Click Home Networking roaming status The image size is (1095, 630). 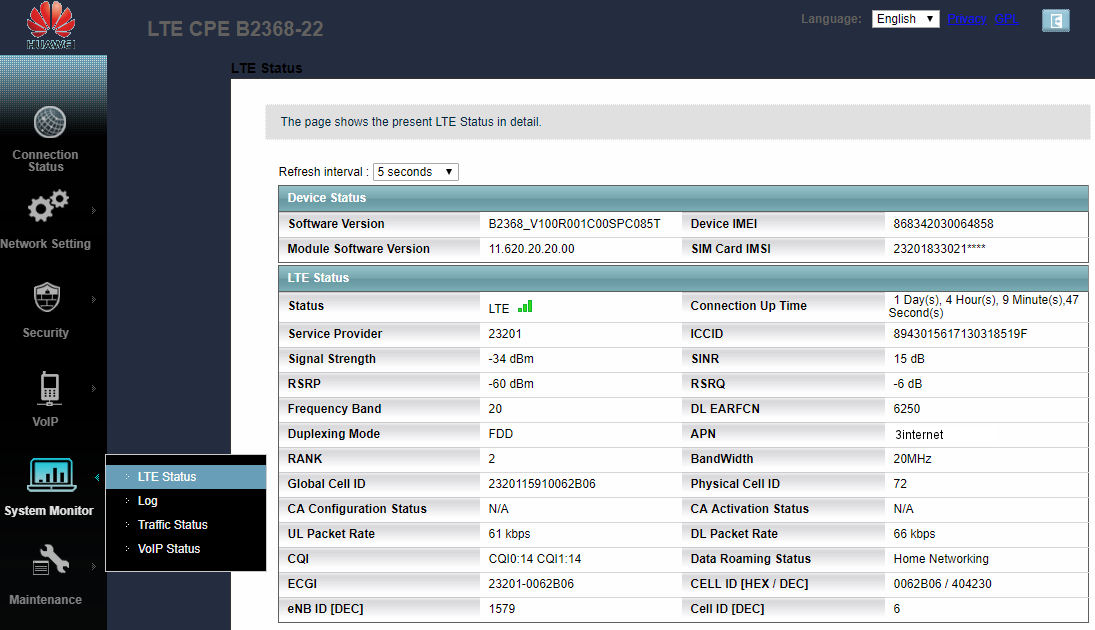[x=941, y=559]
